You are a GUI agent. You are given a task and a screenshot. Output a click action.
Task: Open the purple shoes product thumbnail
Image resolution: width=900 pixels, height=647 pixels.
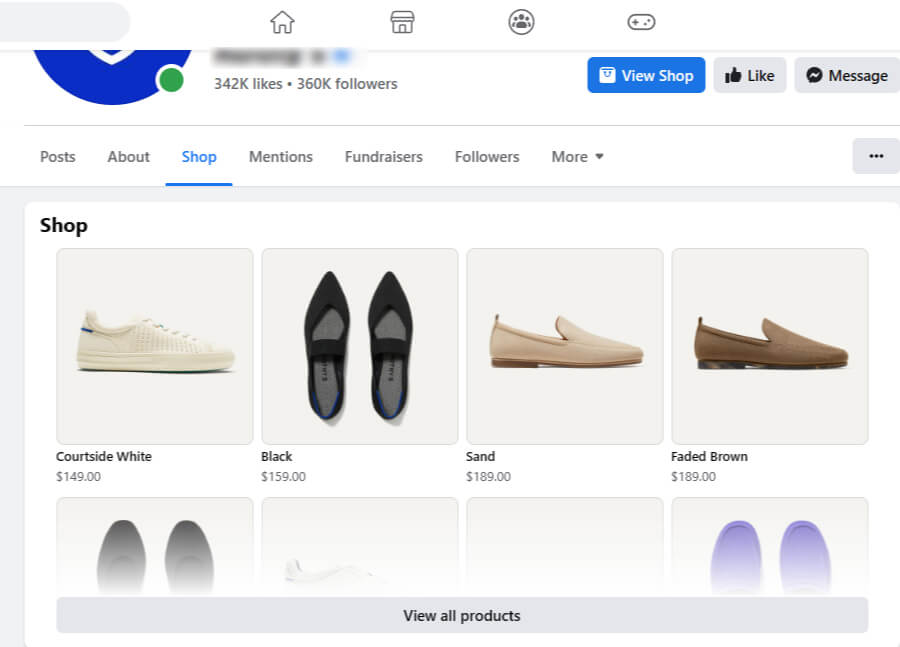coord(770,547)
